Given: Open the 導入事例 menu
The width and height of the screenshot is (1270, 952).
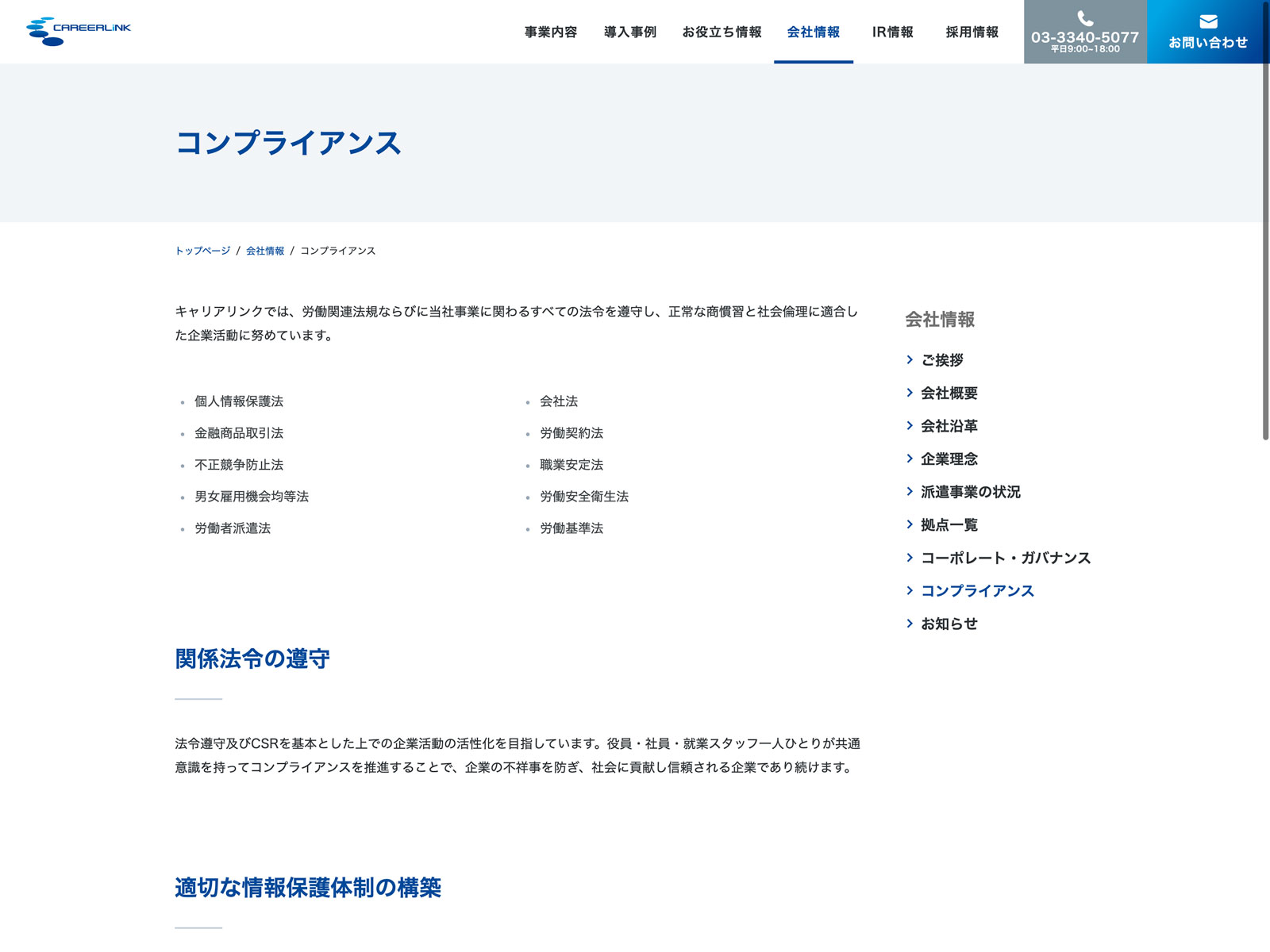Looking at the screenshot, I should [x=630, y=32].
